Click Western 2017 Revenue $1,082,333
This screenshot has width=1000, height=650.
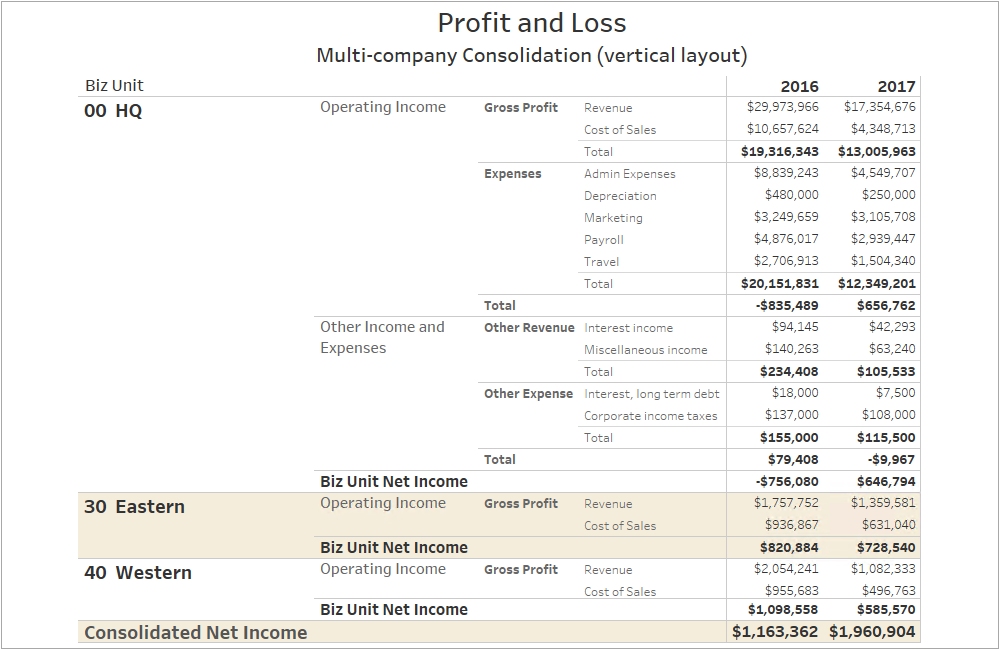coord(883,569)
